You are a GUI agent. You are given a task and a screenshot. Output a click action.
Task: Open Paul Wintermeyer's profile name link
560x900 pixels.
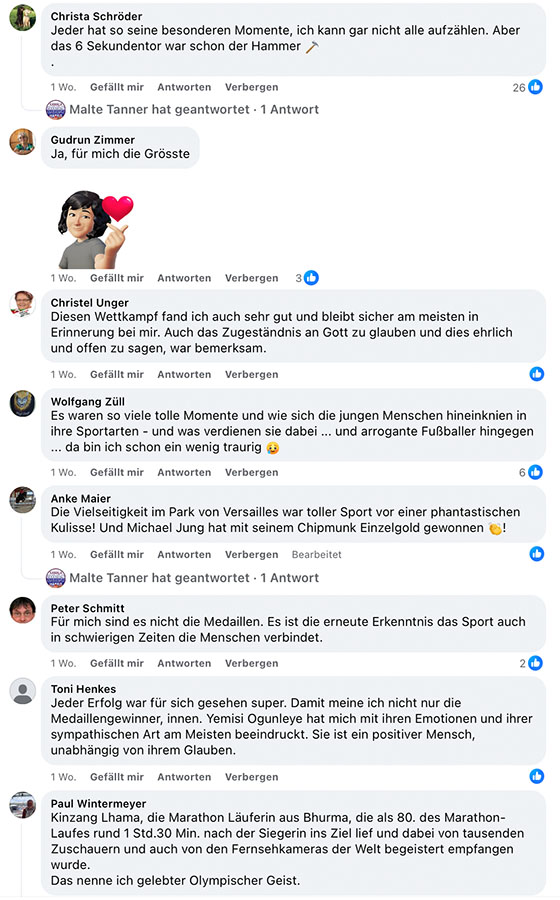pos(98,804)
